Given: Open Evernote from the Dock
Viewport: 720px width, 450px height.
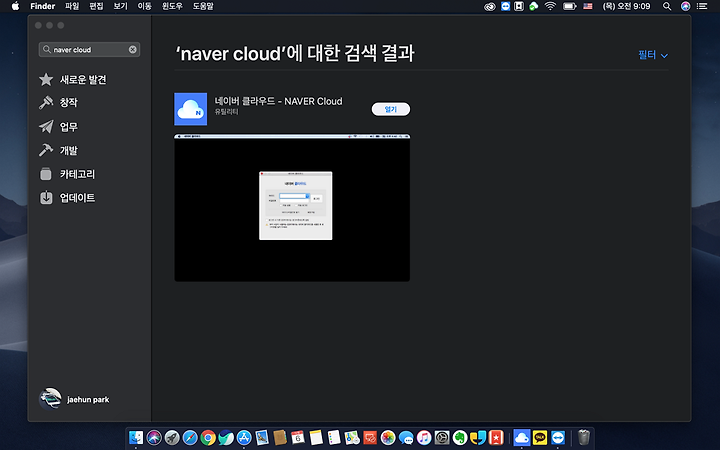Looking at the screenshot, I should coord(460,438).
